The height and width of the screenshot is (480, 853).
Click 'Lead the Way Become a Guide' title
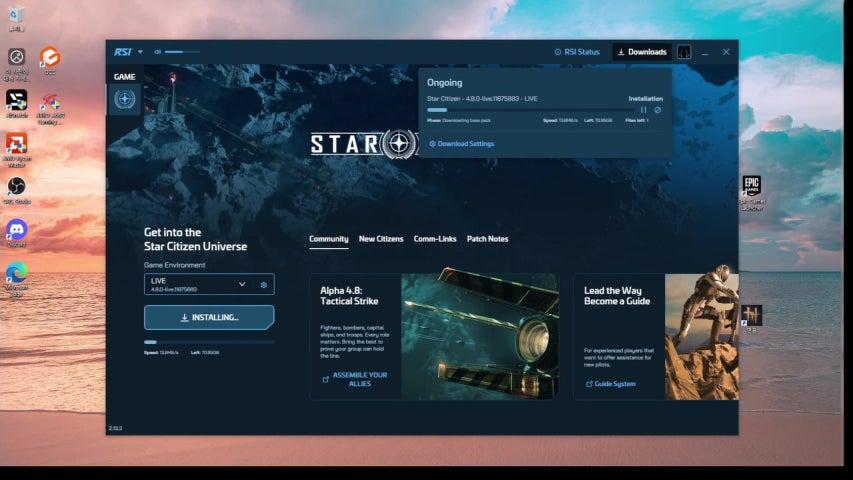(617, 296)
